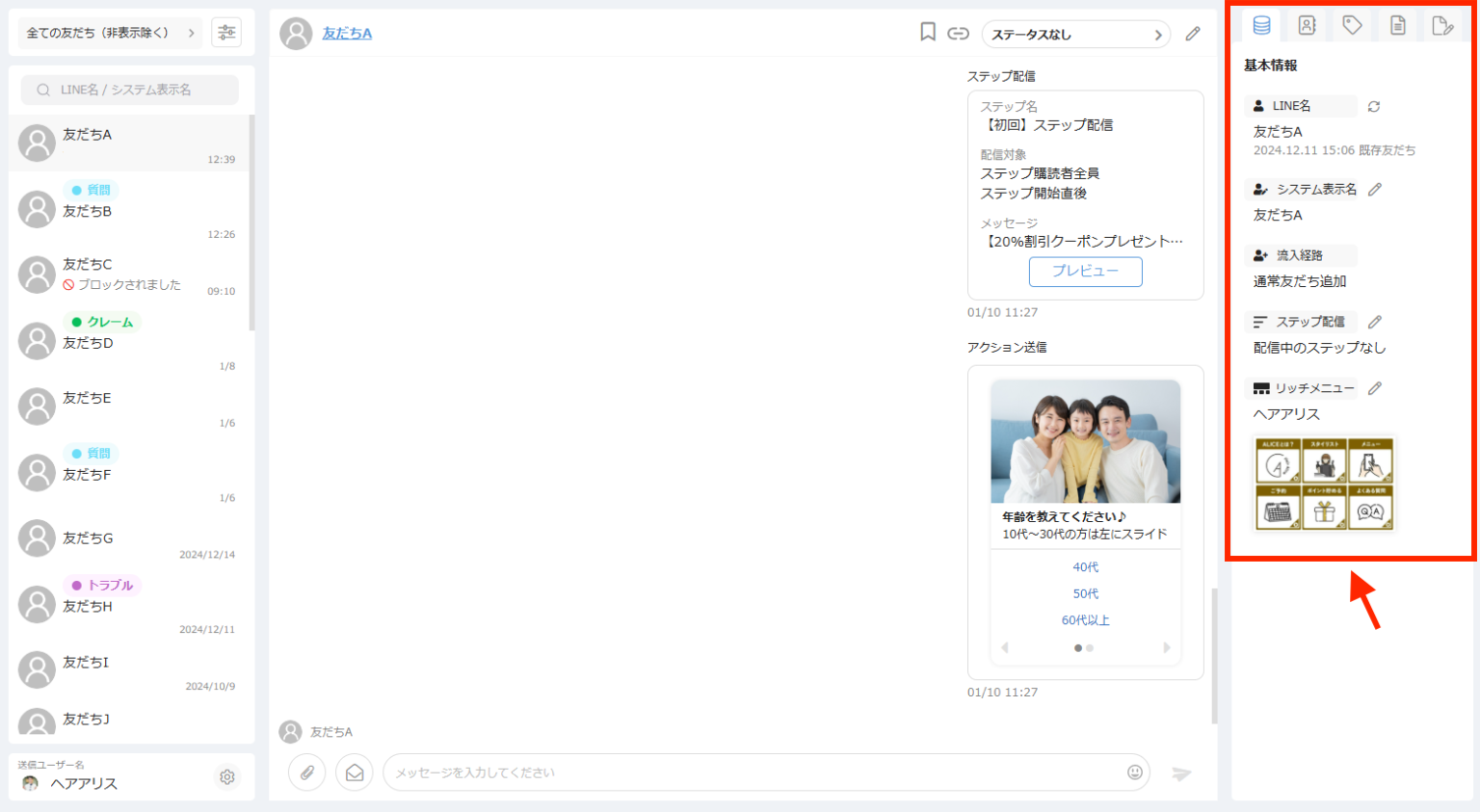
Task: Open the emoji picker in message box
Action: 1135,773
